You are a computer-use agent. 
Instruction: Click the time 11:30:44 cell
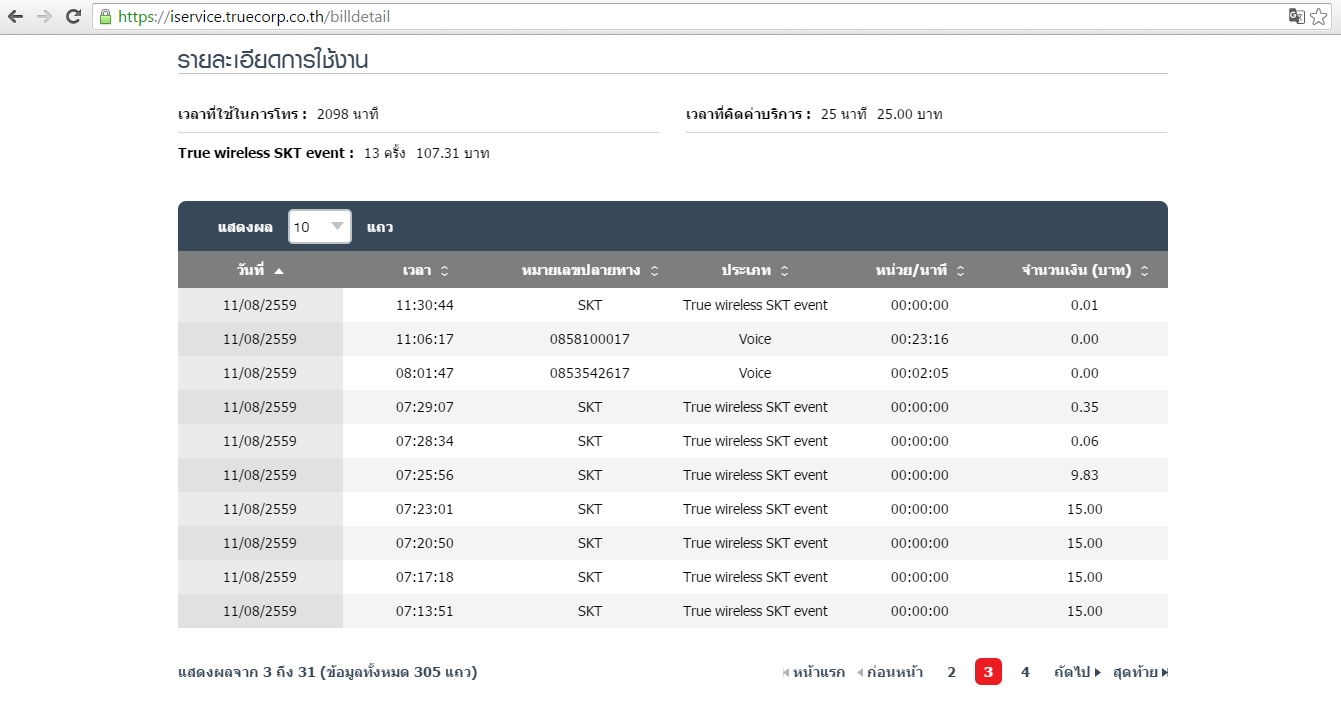click(425, 305)
